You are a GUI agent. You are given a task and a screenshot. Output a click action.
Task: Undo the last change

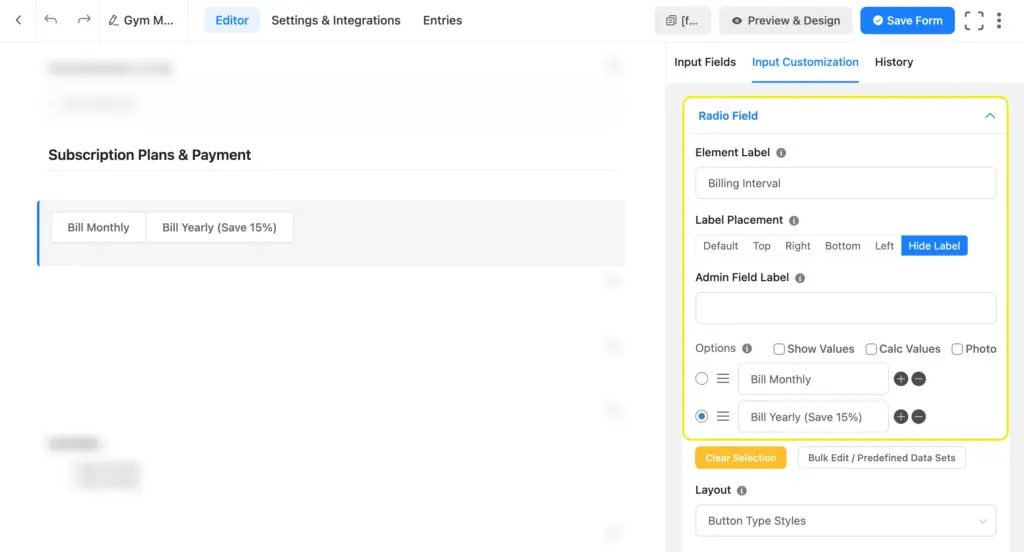(x=50, y=20)
